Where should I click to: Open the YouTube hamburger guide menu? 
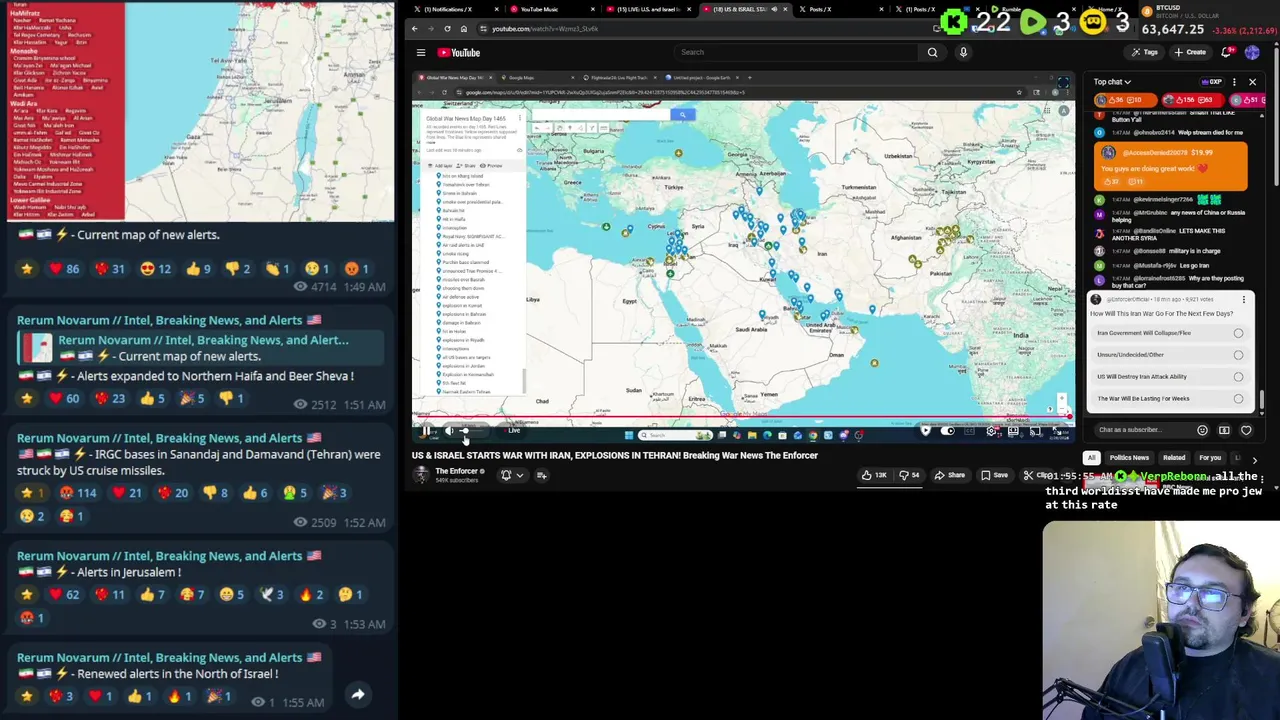click(421, 53)
